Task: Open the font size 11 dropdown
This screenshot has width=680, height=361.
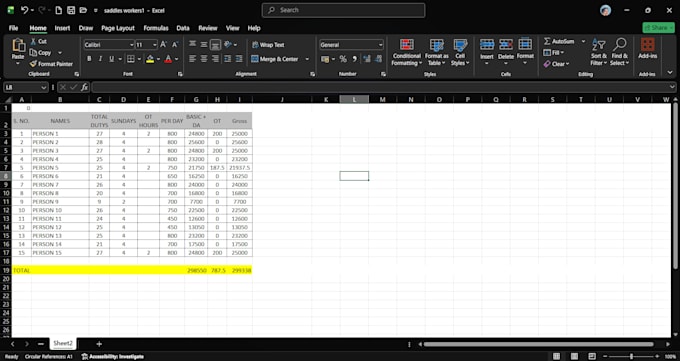Action: coord(154,45)
